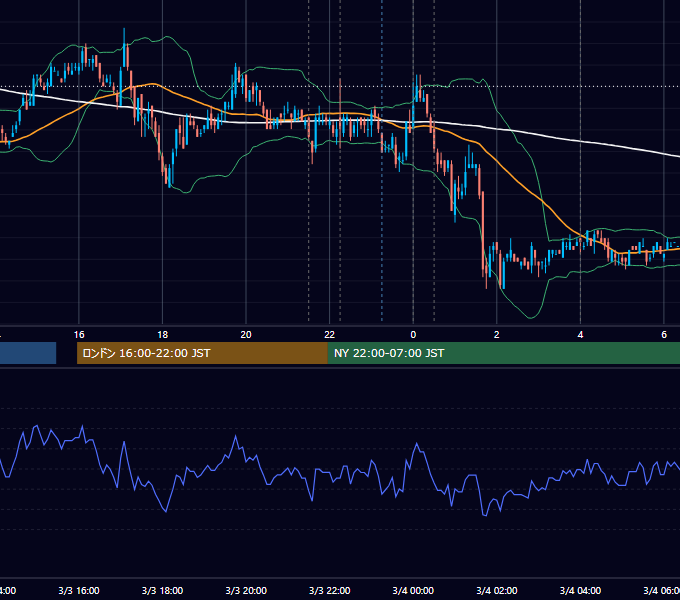Select the 16 hour label on the price chart axis

click(x=79, y=335)
